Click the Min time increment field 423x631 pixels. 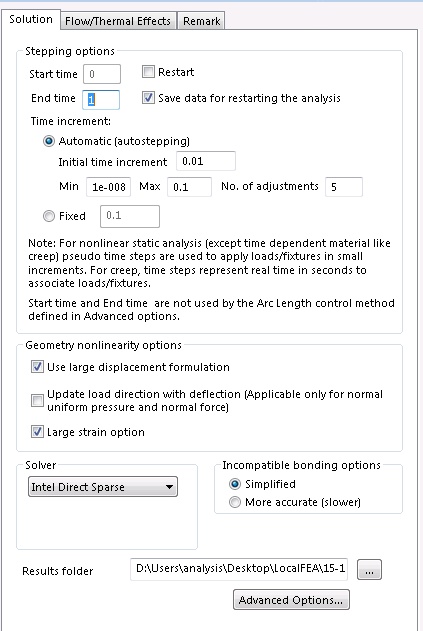[108, 187]
